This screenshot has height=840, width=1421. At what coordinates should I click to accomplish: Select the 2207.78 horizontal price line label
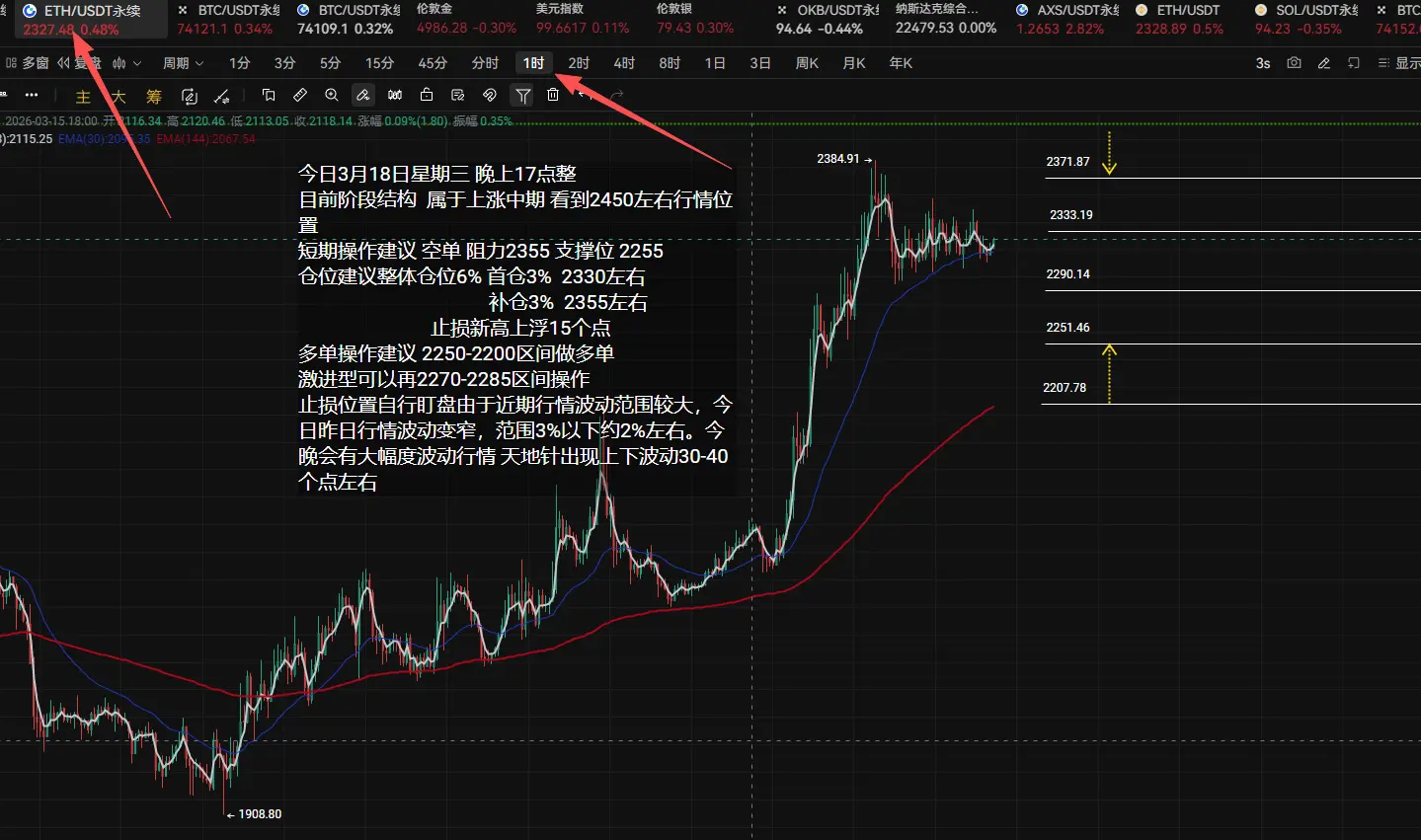[x=1065, y=388]
